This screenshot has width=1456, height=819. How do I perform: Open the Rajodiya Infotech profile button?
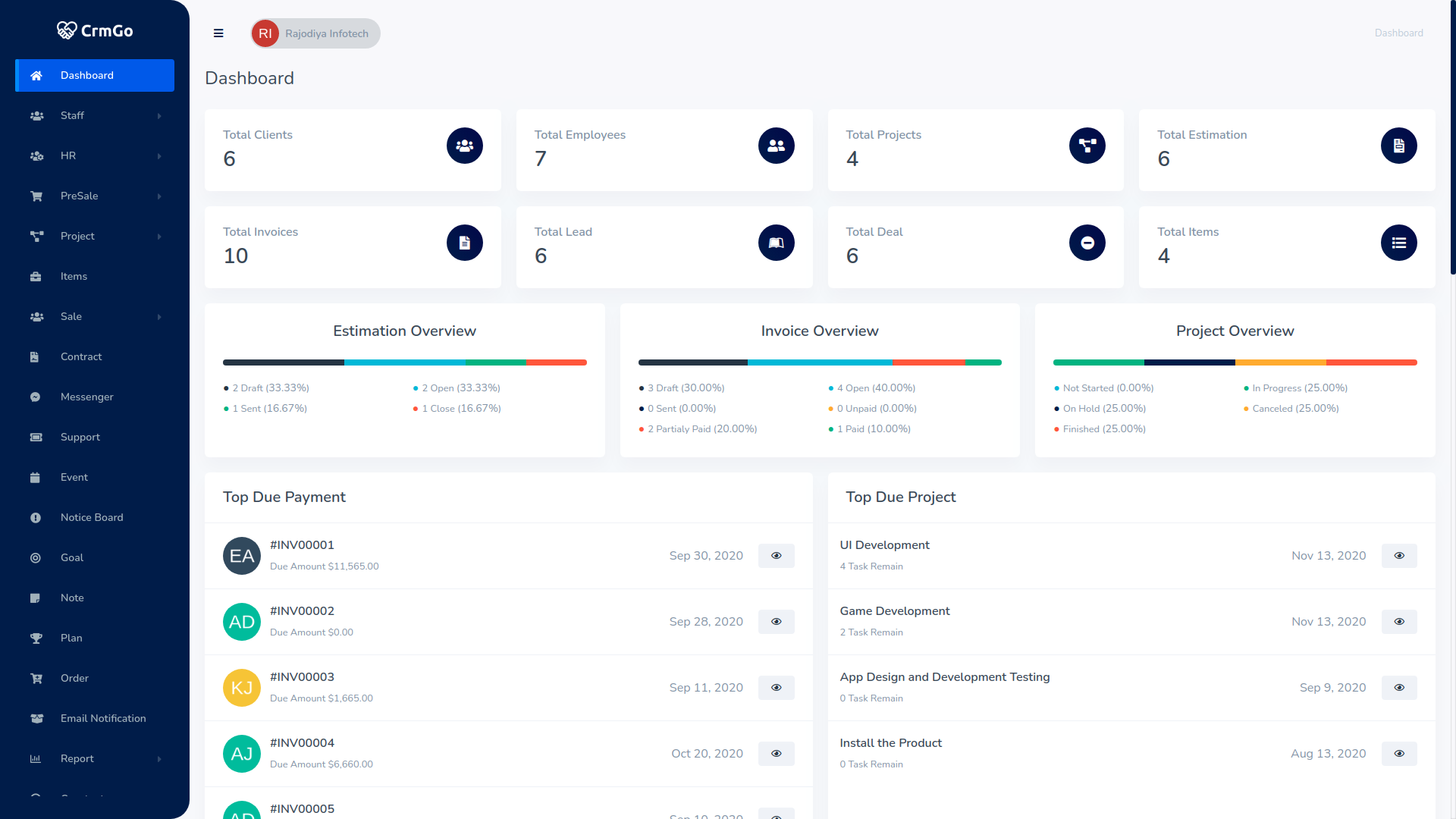tap(315, 33)
